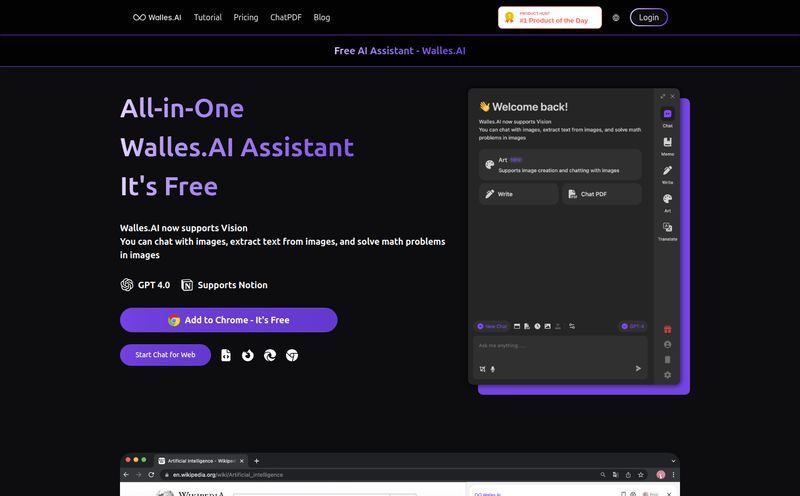Open the Tutorial page

tap(208, 17)
